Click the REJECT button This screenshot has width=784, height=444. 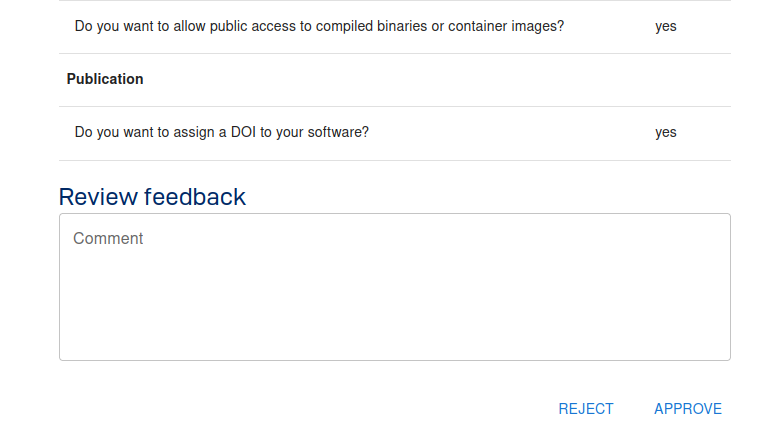point(586,408)
